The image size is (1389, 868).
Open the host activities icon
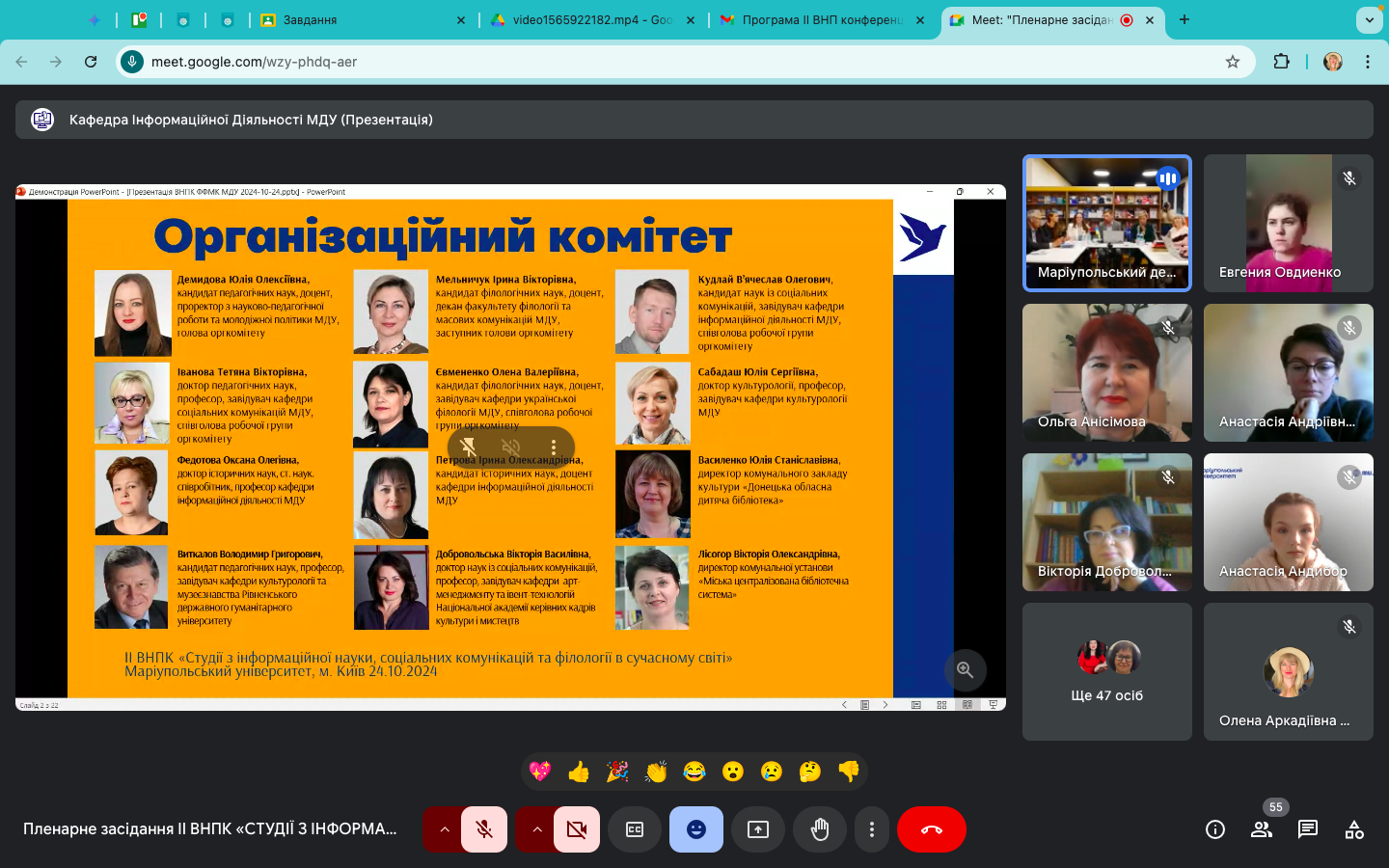[x=1354, y=829]
